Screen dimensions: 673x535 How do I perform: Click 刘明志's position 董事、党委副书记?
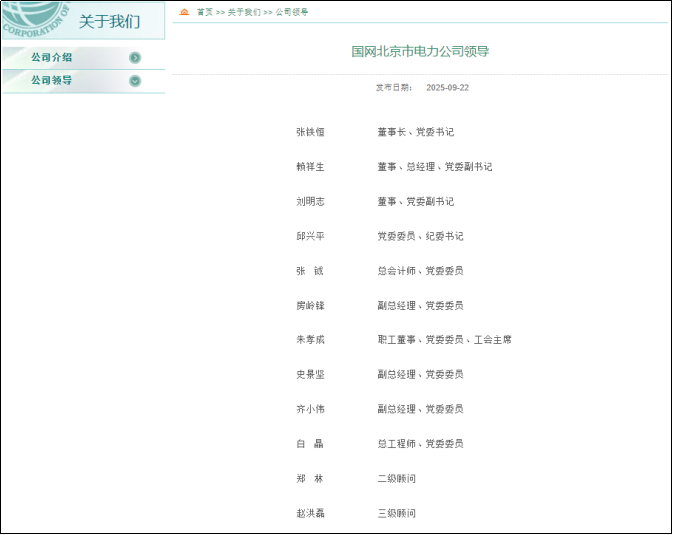pos(415,201)
